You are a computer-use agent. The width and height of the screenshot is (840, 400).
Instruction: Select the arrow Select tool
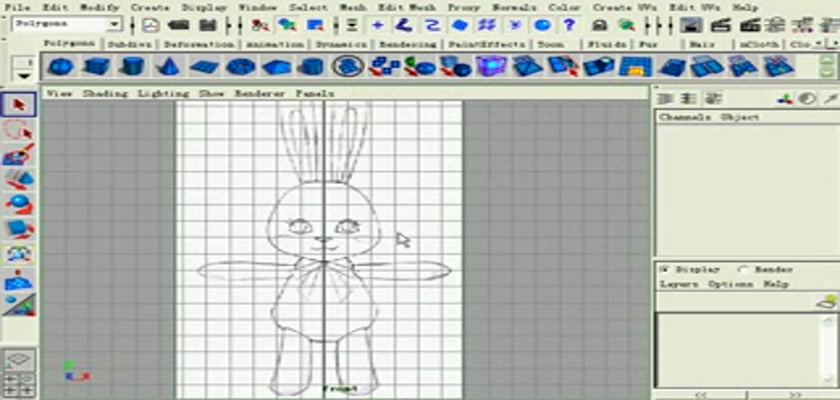click(x=18, y=104)
